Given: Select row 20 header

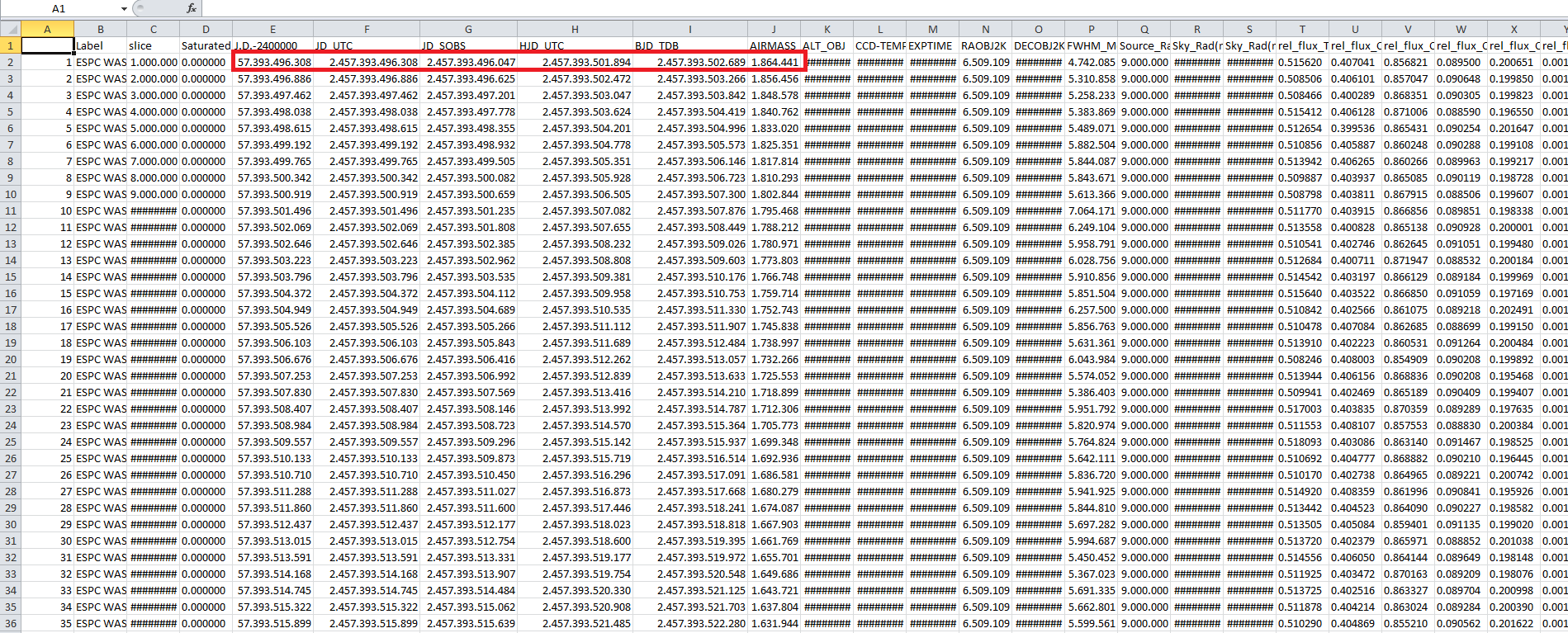Looking at the screenshot, I should coord(10,359).
